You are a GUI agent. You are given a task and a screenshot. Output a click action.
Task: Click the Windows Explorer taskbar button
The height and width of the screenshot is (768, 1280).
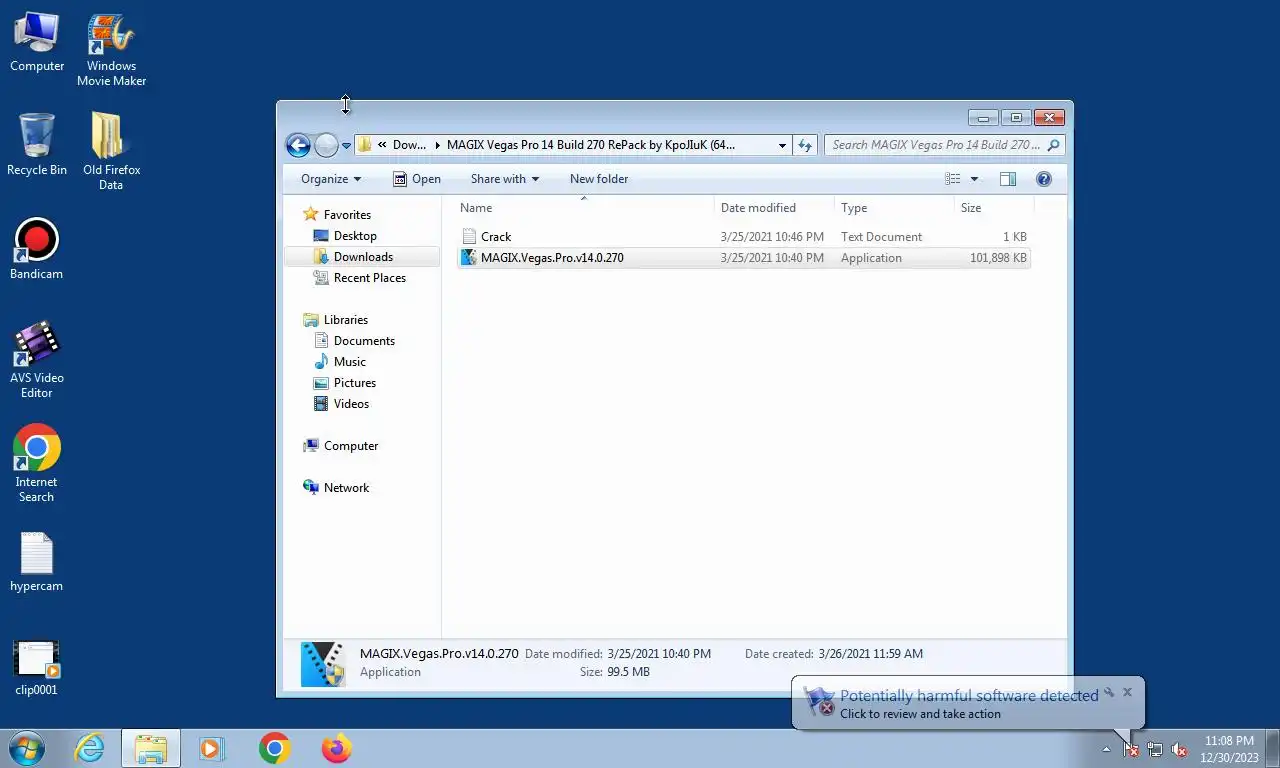(x=151, y=748)
